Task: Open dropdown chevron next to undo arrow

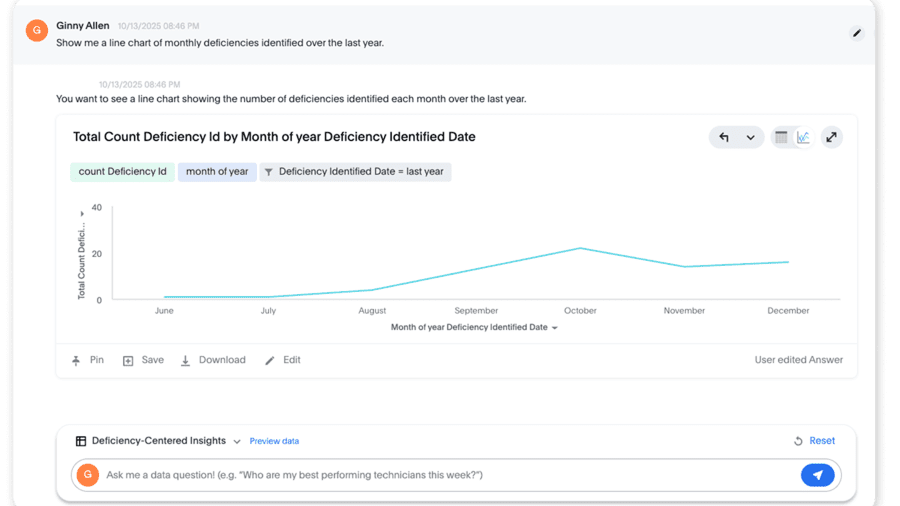Action: point(750,138)
